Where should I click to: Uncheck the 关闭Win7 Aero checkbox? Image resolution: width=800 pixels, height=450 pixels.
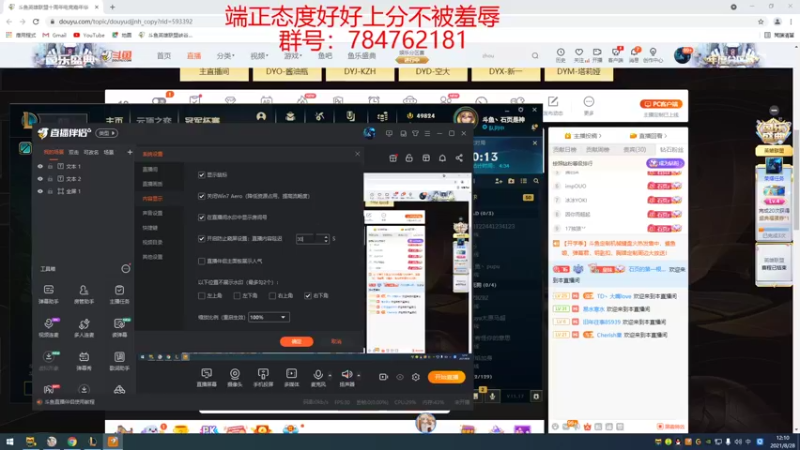pyautogui.click(x=202, y=196)
